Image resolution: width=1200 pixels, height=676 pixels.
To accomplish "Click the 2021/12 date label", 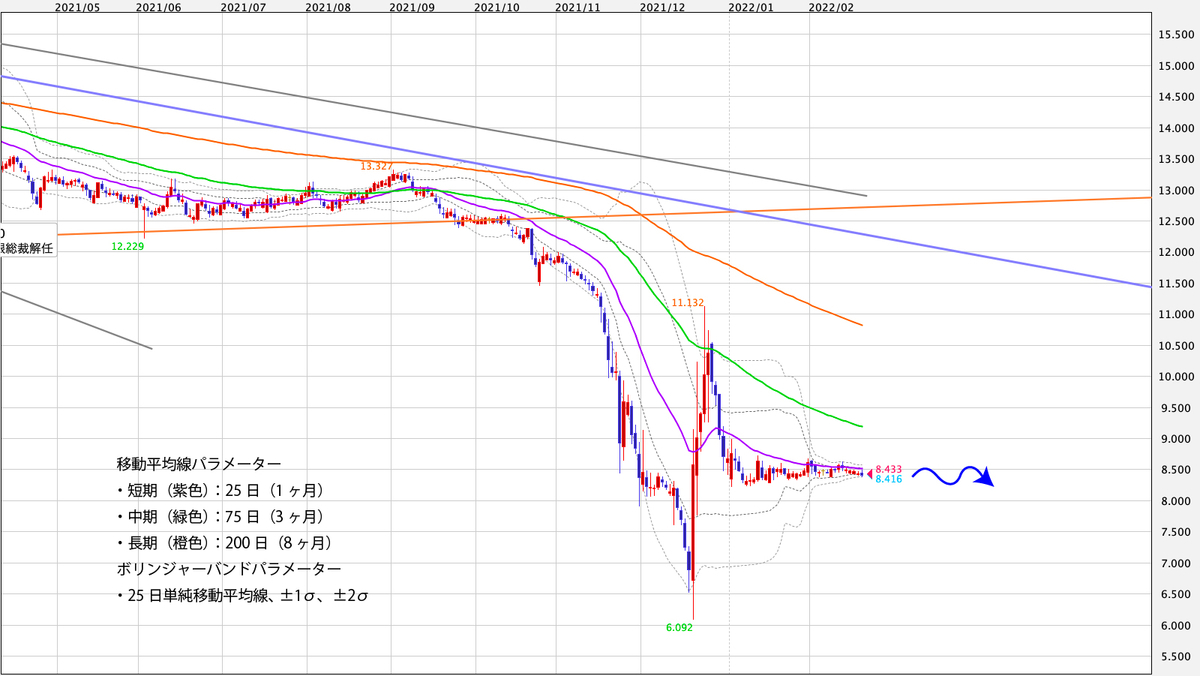I will (x=661, y=7).
